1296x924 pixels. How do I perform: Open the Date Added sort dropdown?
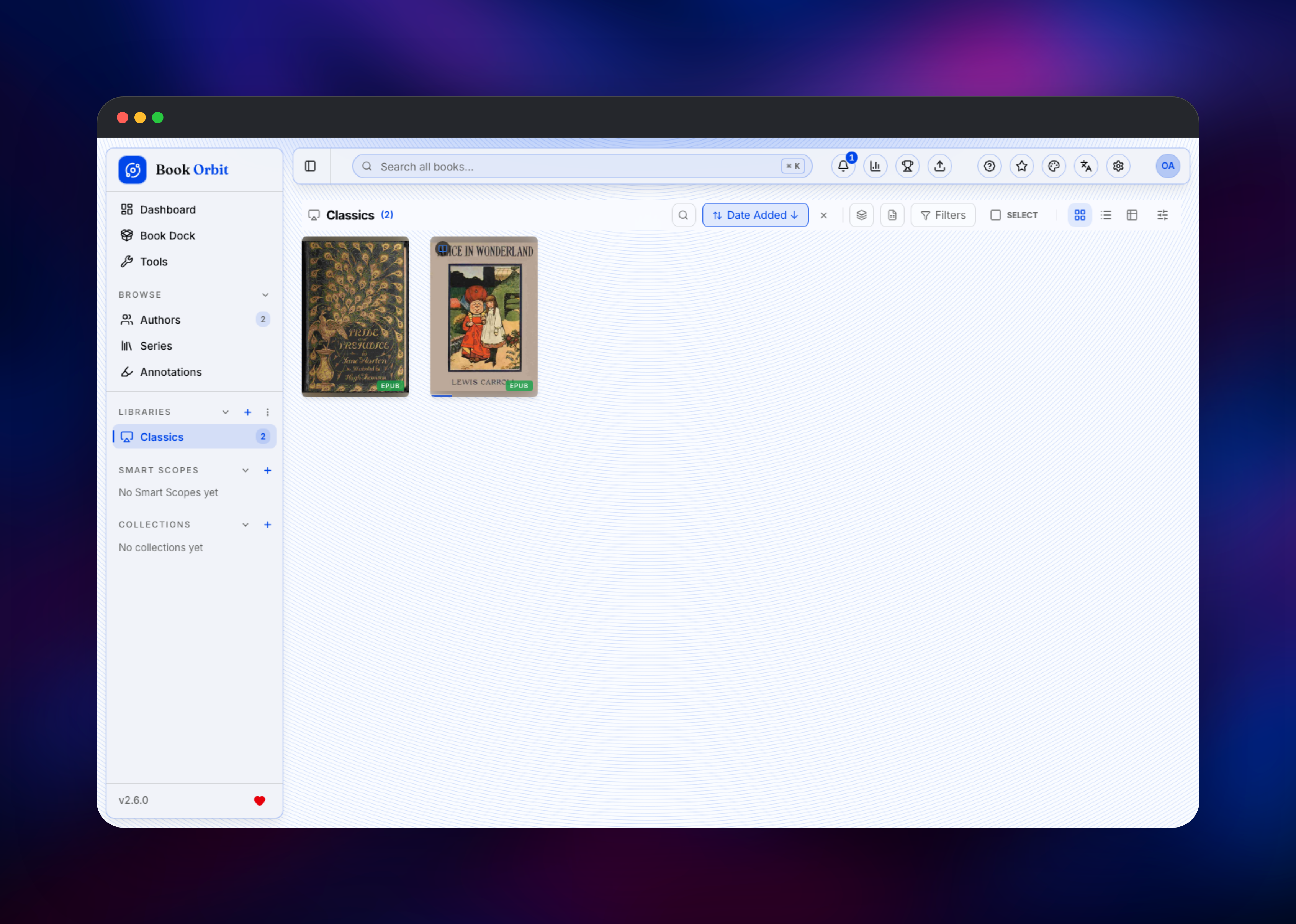coord(755,215)
